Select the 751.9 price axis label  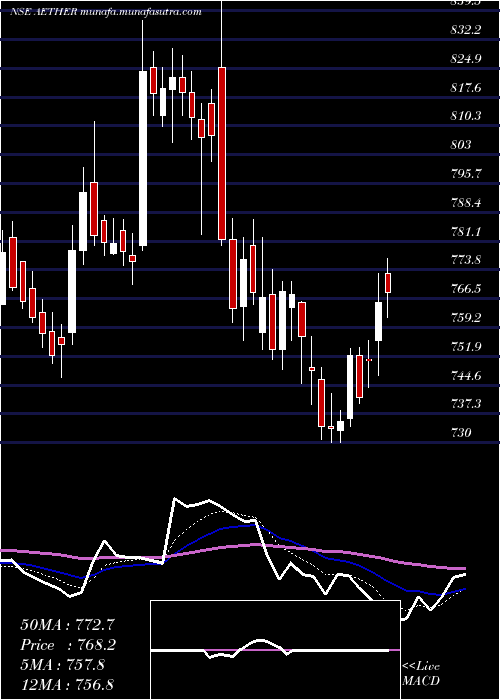click(x=466, y=346)
